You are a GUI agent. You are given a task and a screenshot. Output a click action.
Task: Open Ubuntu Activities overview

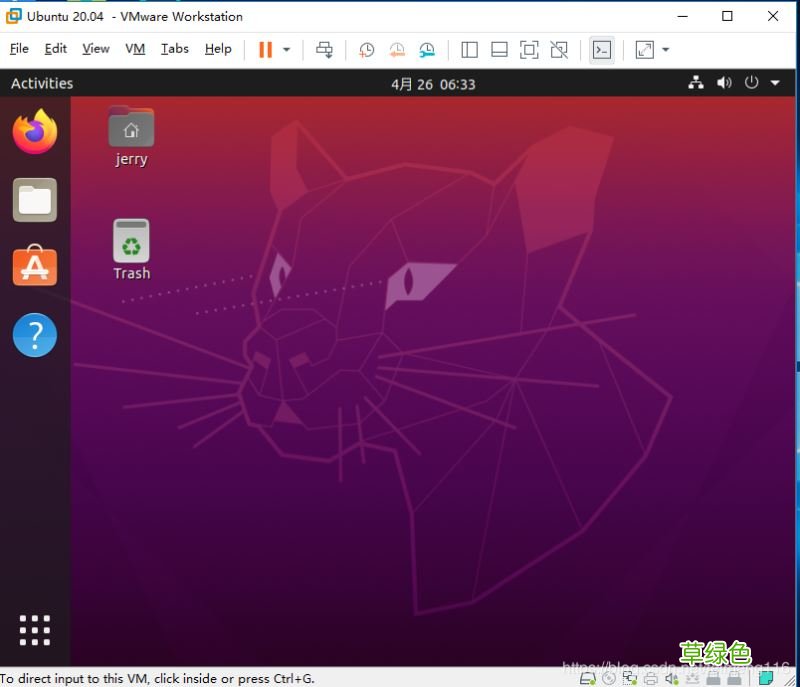[42, 83]
